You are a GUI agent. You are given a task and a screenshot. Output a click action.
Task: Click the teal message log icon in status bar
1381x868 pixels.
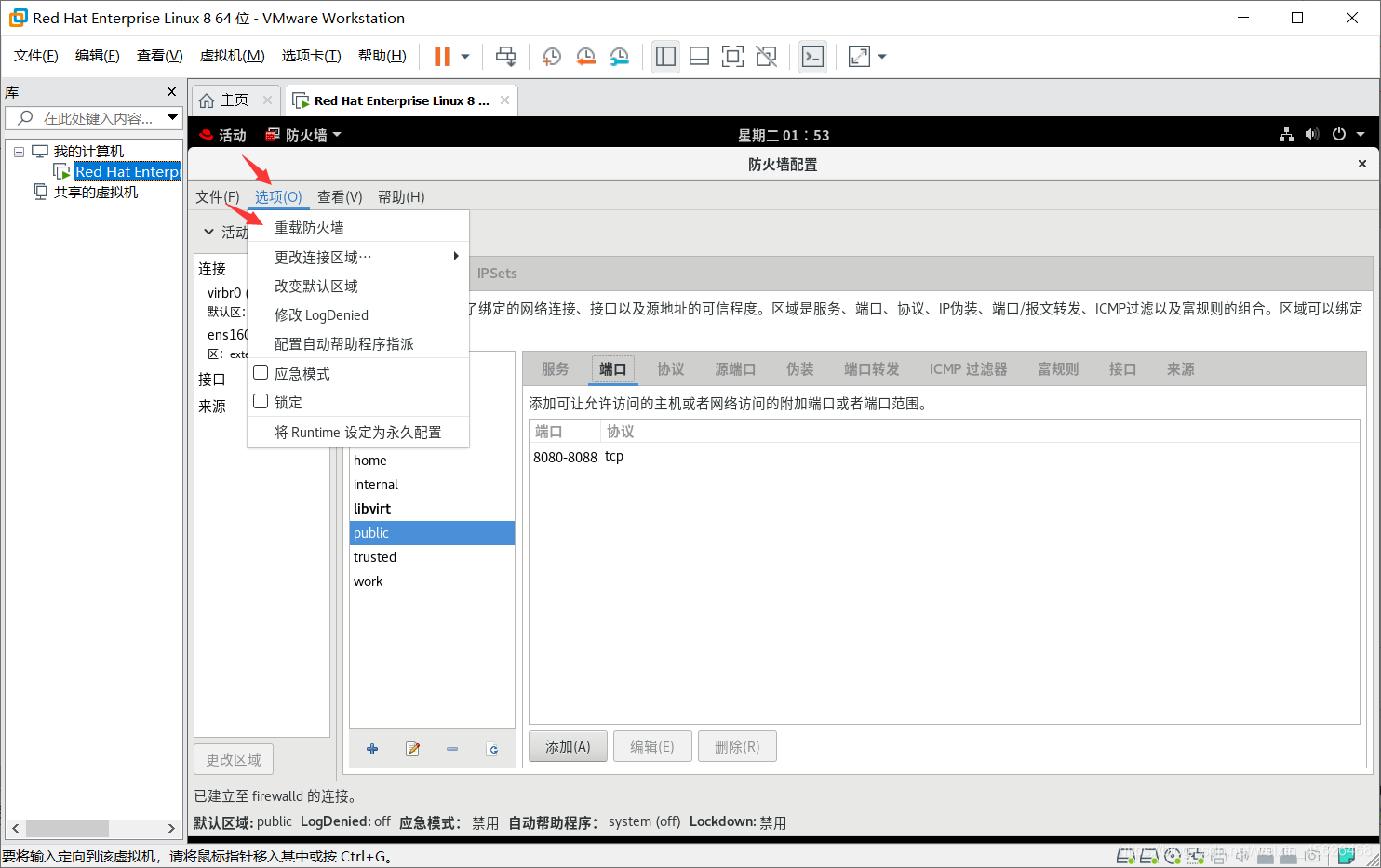click(x=1346, y=855)
